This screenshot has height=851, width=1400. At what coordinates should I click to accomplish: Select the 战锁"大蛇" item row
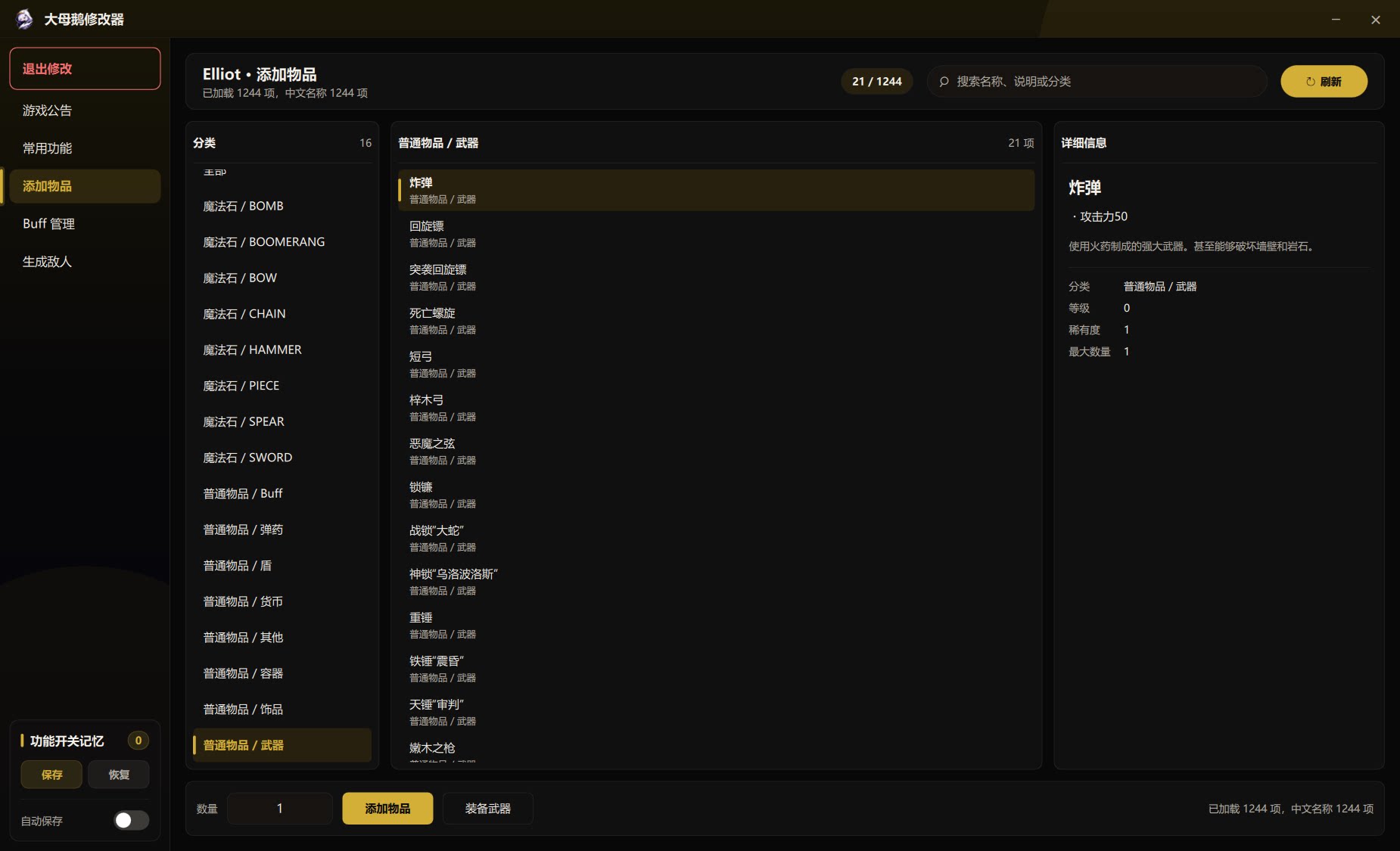pos(716,538)
